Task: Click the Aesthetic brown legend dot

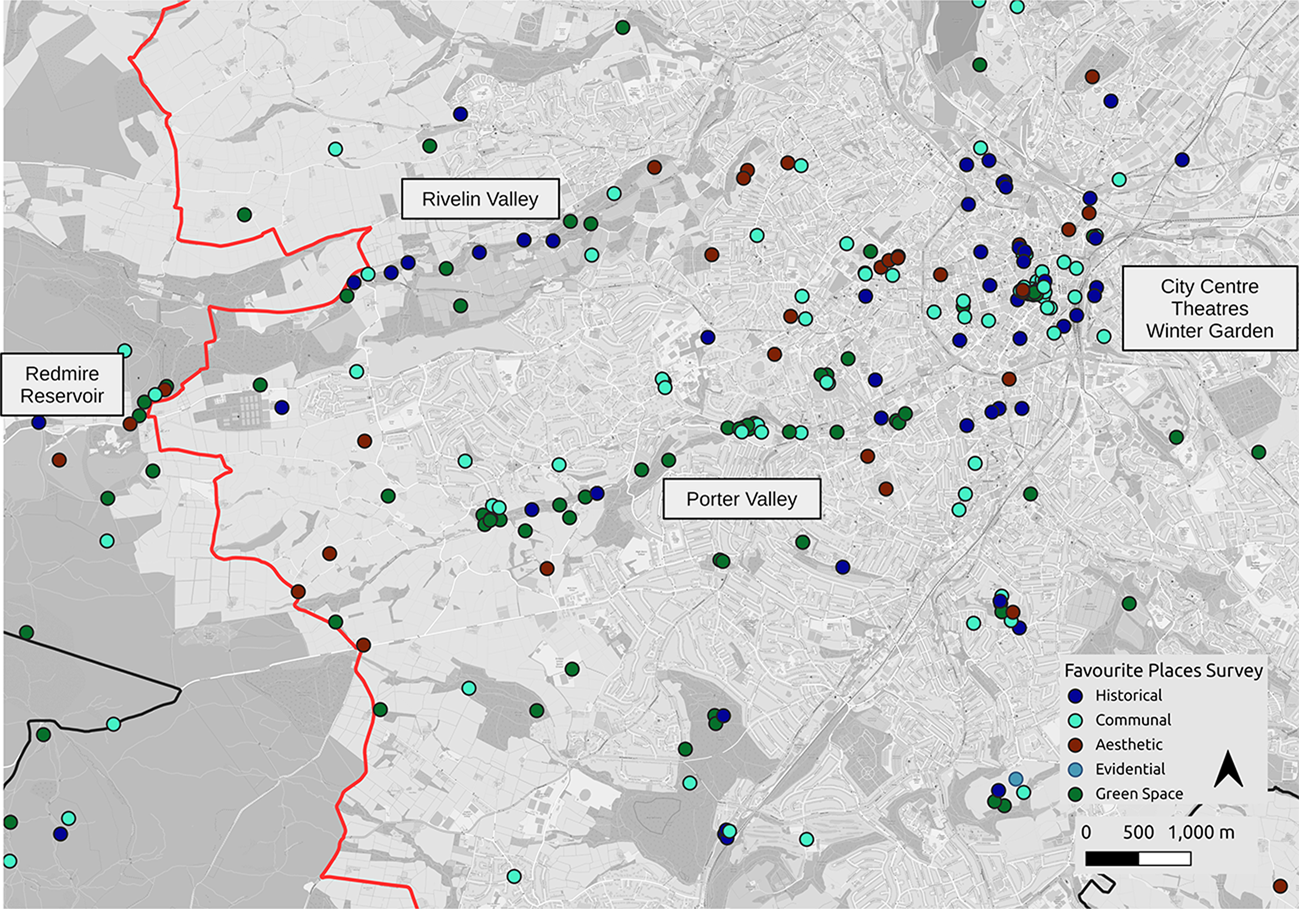Action: click(x=1075, y=745)
